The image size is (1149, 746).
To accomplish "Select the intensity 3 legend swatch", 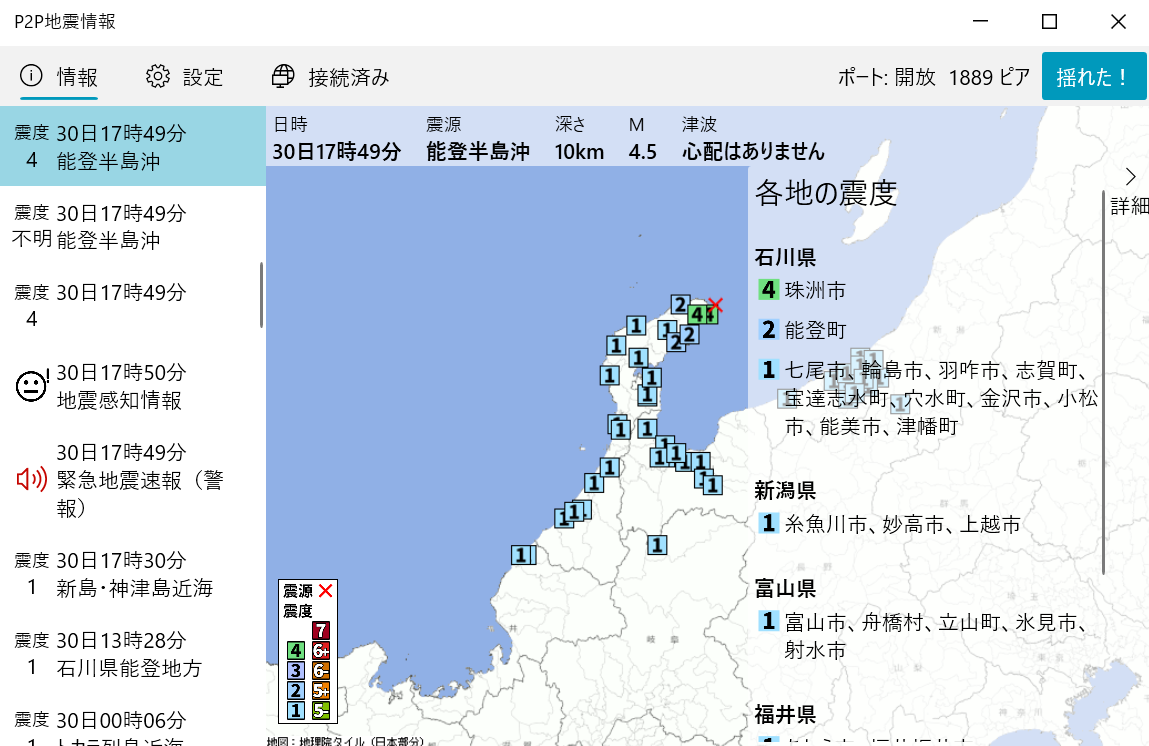I will pos(295,670).
